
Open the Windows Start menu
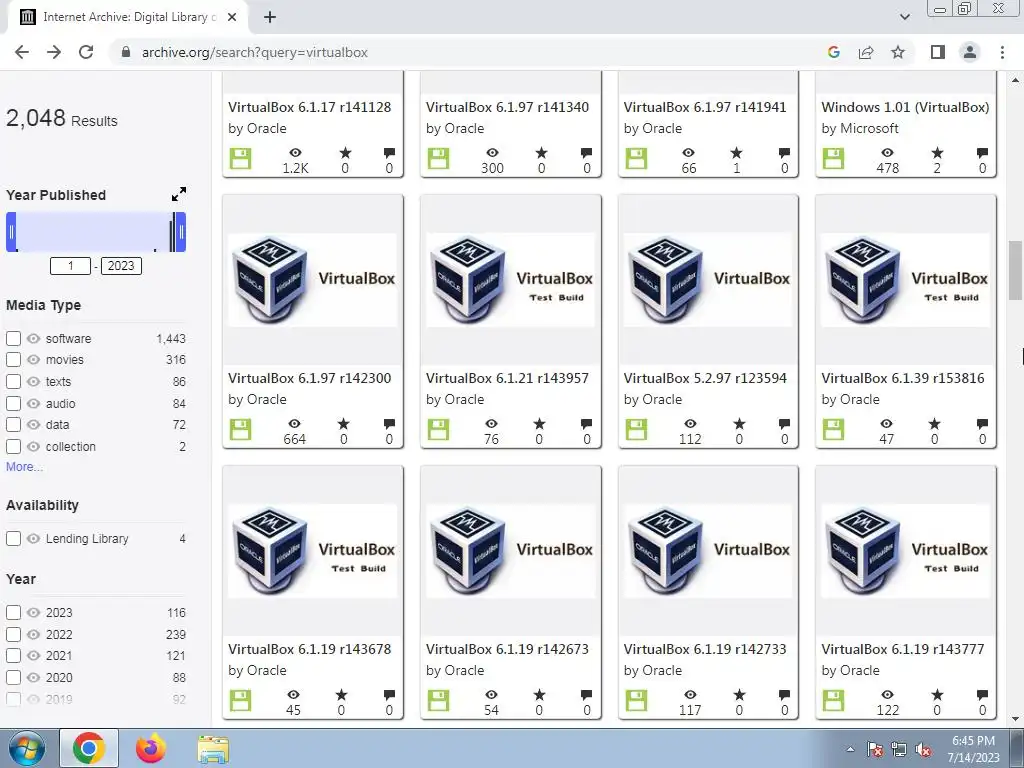(x=26, y=748)
